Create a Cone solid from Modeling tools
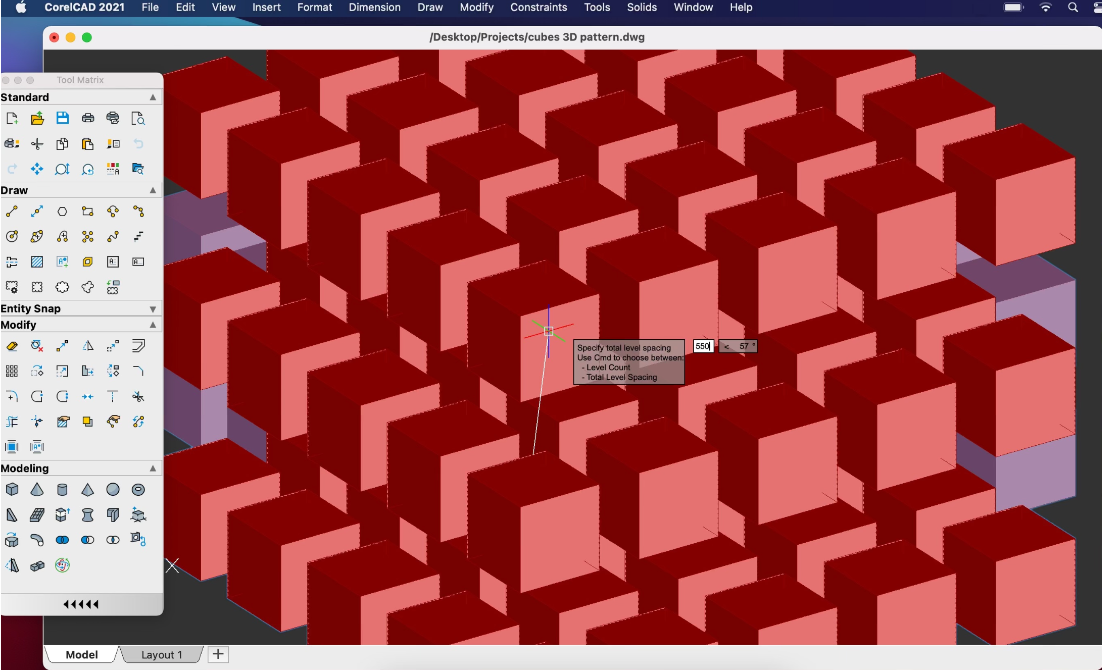The width and height of the screenshot is (1102, 670). [x=37, y=489]
